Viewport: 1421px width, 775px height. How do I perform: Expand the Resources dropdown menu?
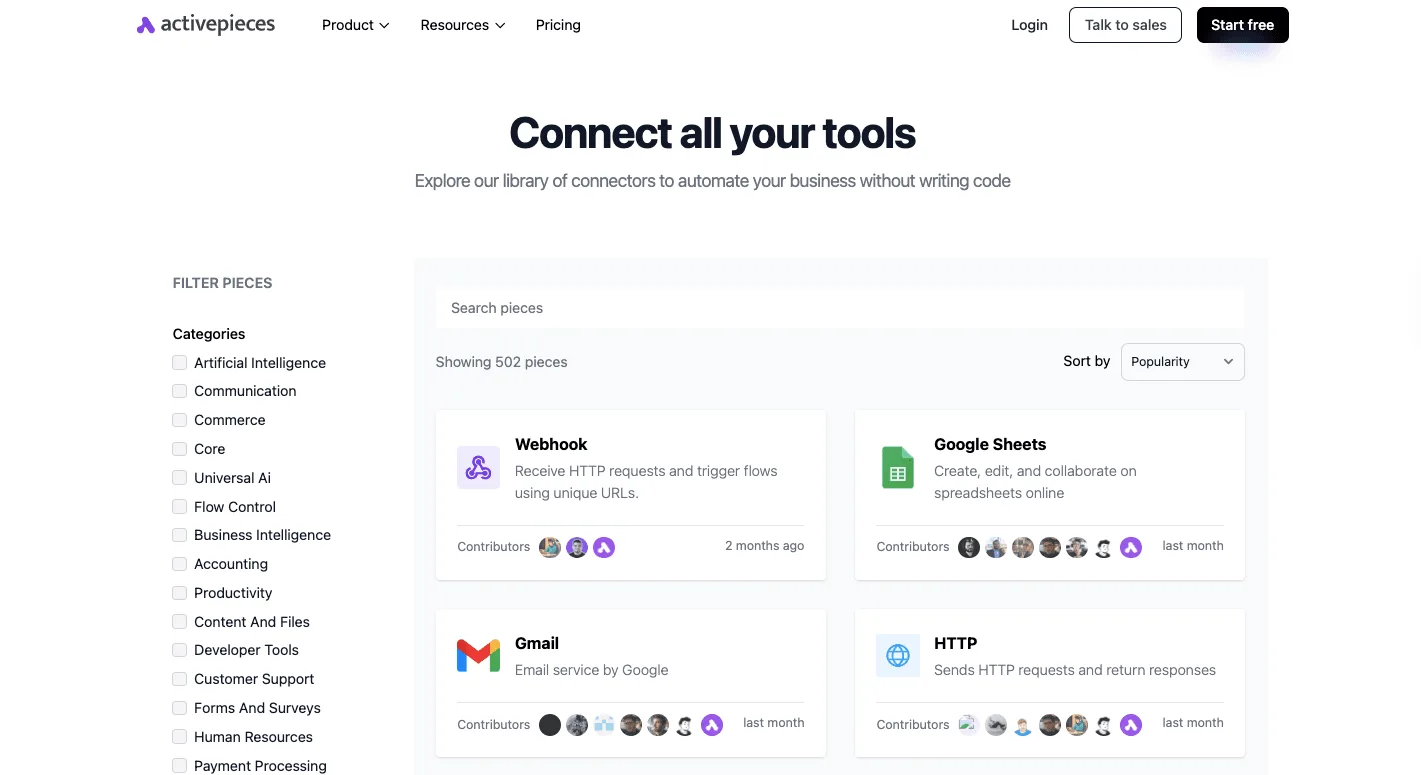tap(463, 25)
